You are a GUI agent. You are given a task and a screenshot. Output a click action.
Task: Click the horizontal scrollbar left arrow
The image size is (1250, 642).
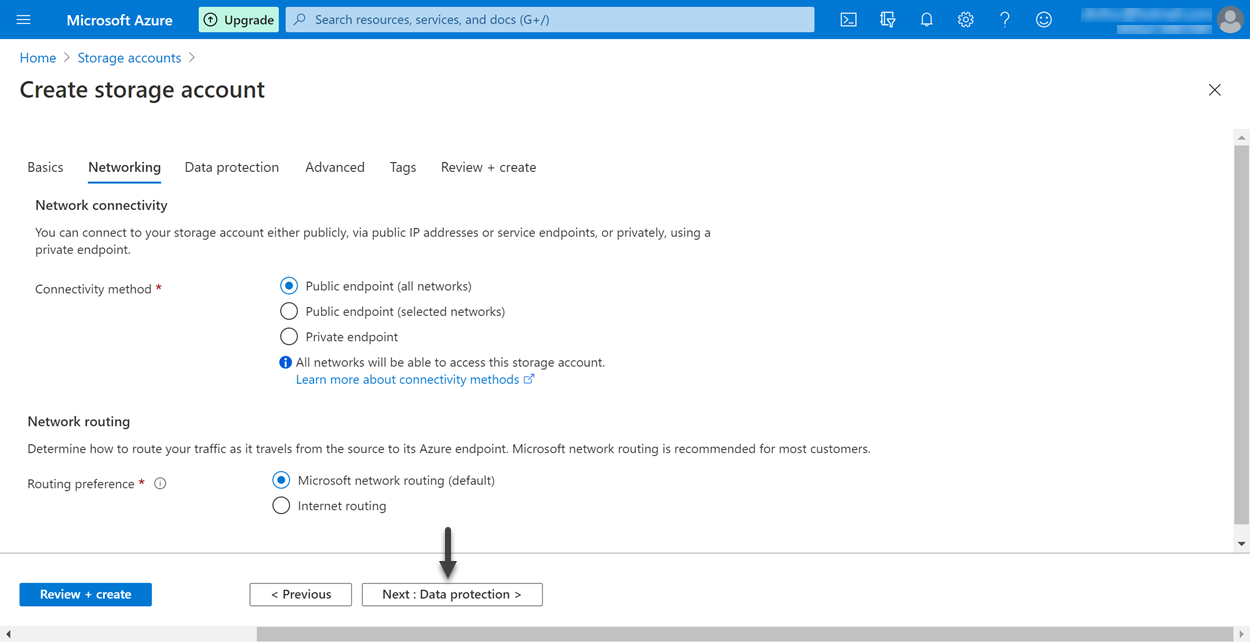tap(8, 634)
